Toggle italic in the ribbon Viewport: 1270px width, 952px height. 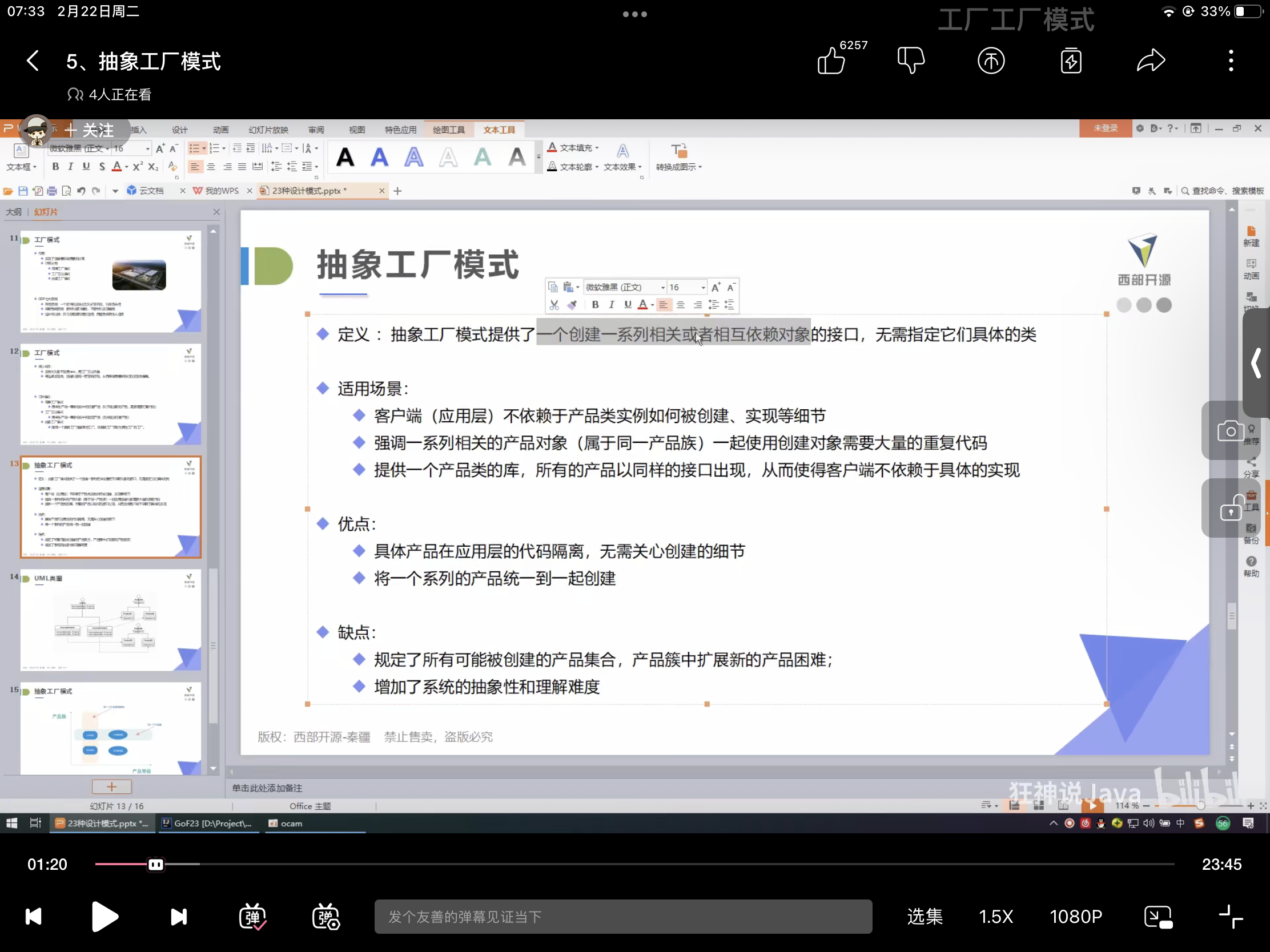(x=71, y=167)
